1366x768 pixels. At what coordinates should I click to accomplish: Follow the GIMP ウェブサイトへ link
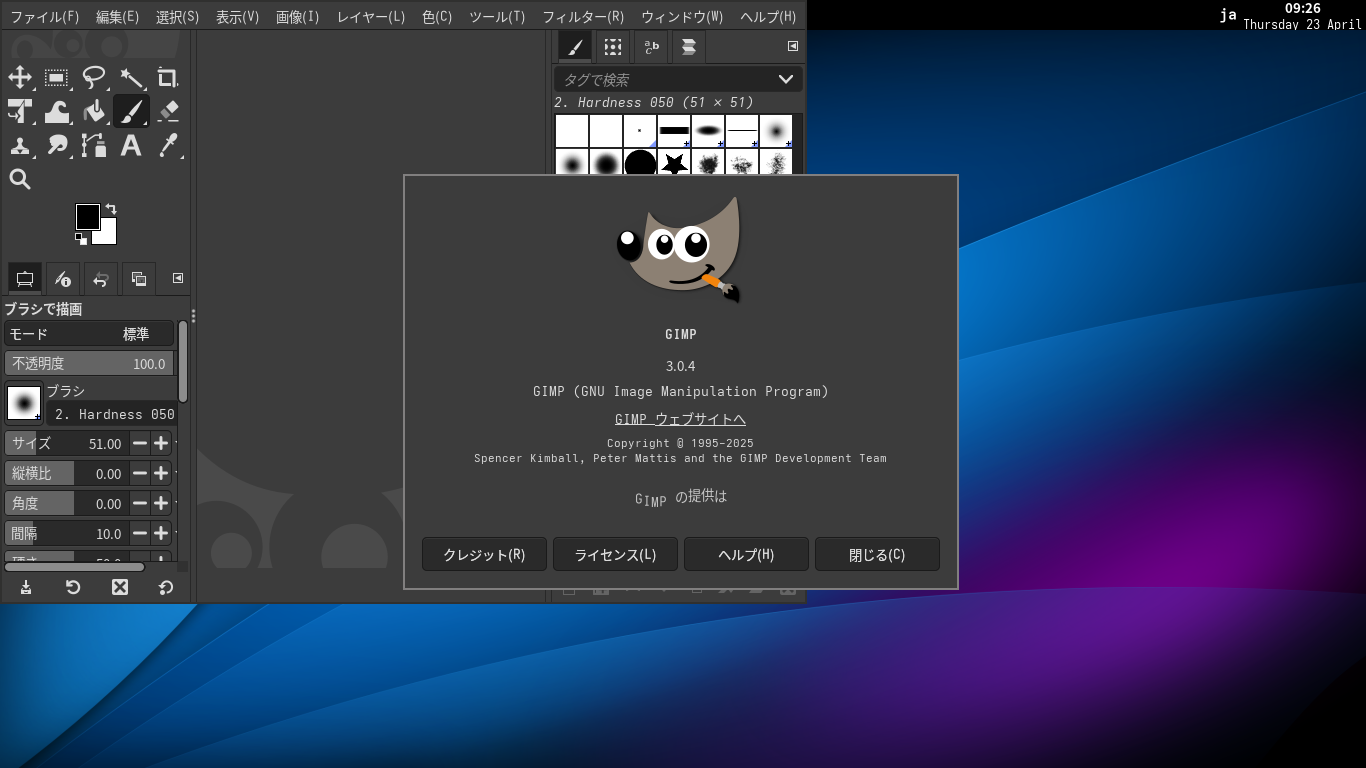(x=680, y=419)
